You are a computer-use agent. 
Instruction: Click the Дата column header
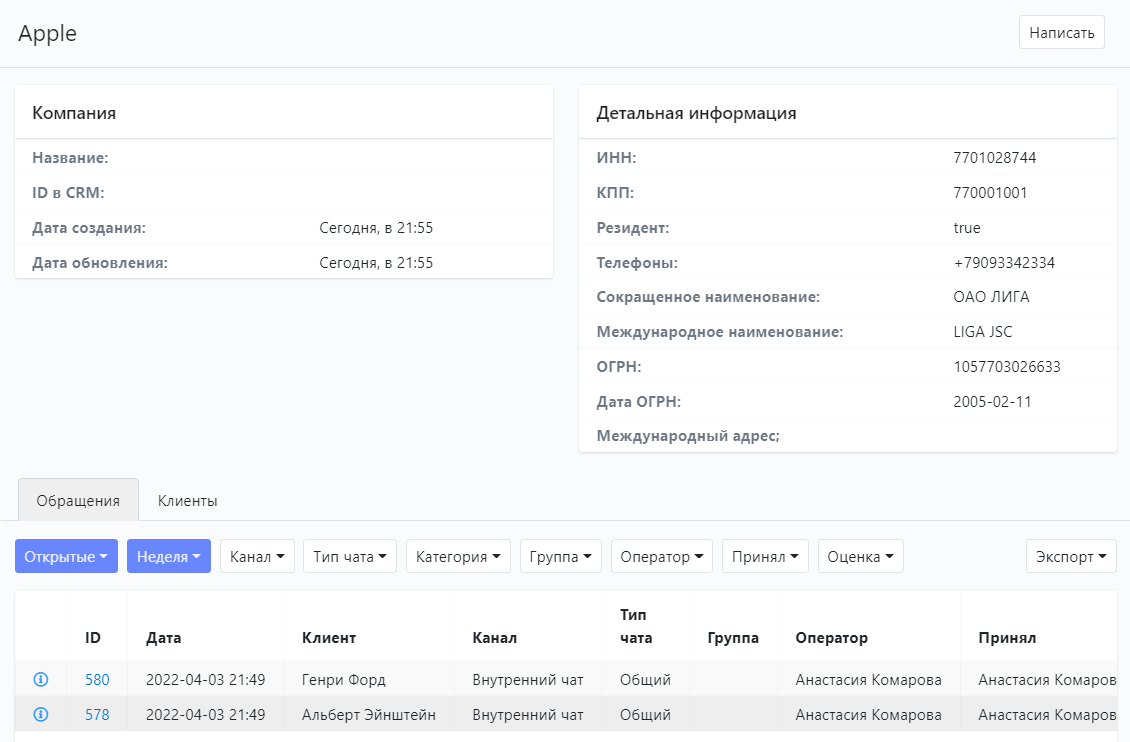[x=164, y=638]
